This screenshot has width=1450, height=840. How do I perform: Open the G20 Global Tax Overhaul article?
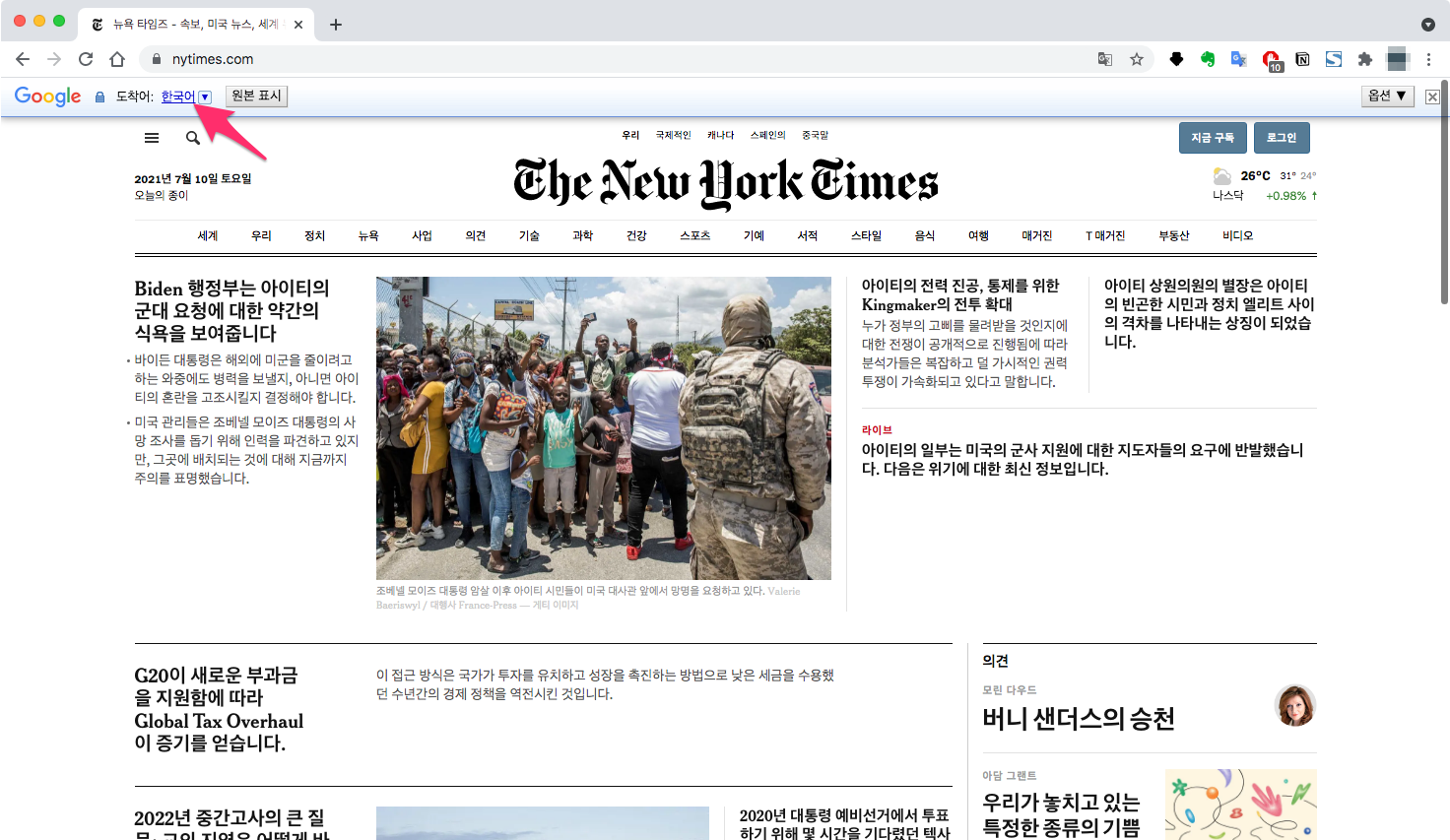pyautogui.click(x=219, y=709)
